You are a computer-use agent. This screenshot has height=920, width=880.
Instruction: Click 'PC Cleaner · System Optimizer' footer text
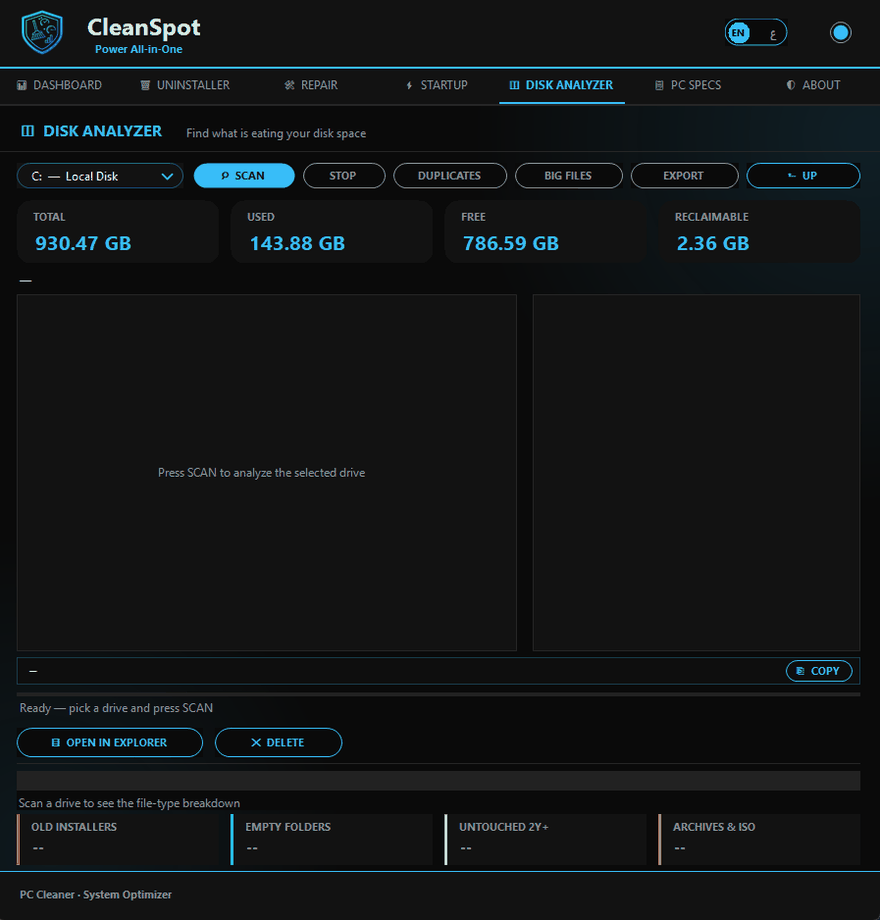[x=96, y=895]
